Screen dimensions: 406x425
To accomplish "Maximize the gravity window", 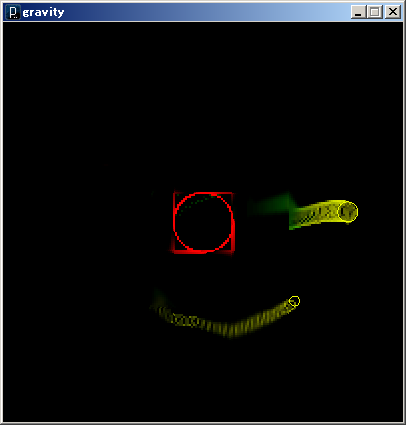I will tap(375, 12).
